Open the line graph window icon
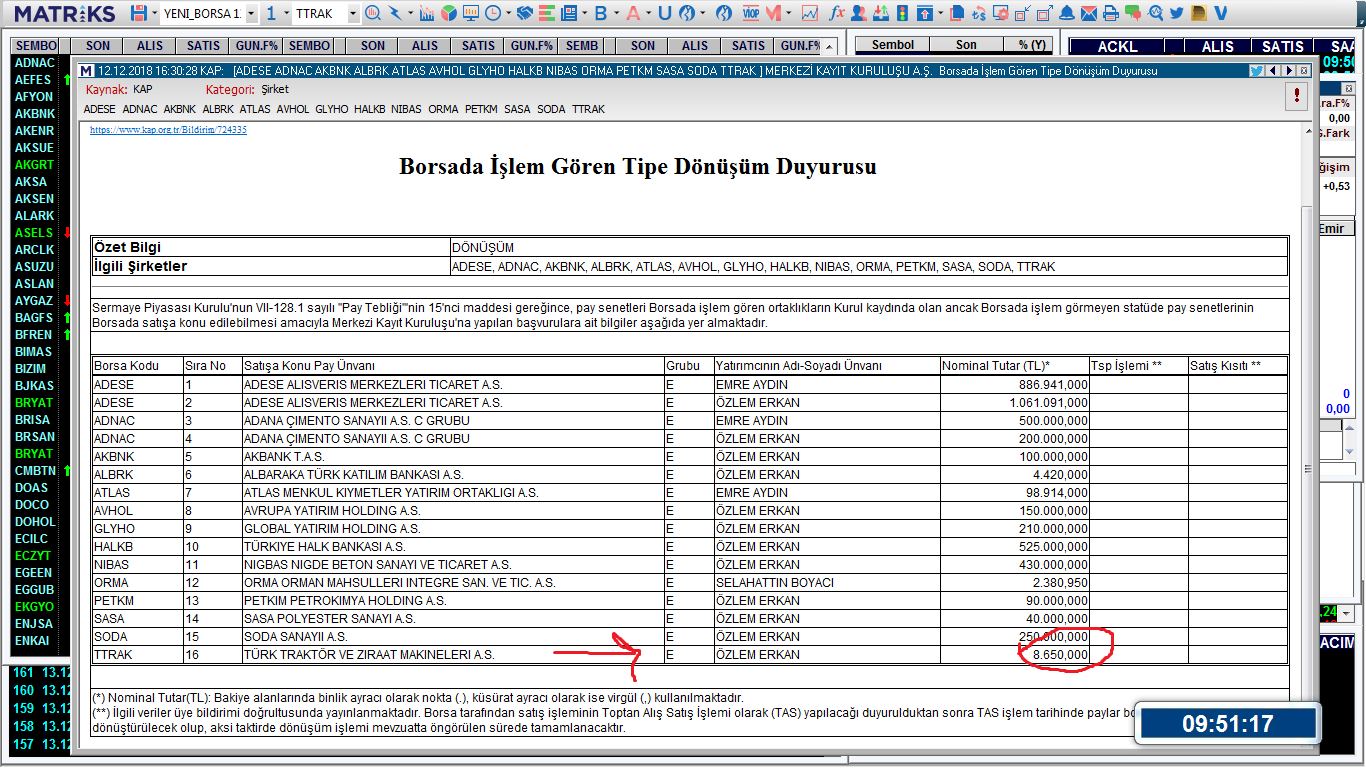This screenshot has width=1366, height=768. (809, 13)
